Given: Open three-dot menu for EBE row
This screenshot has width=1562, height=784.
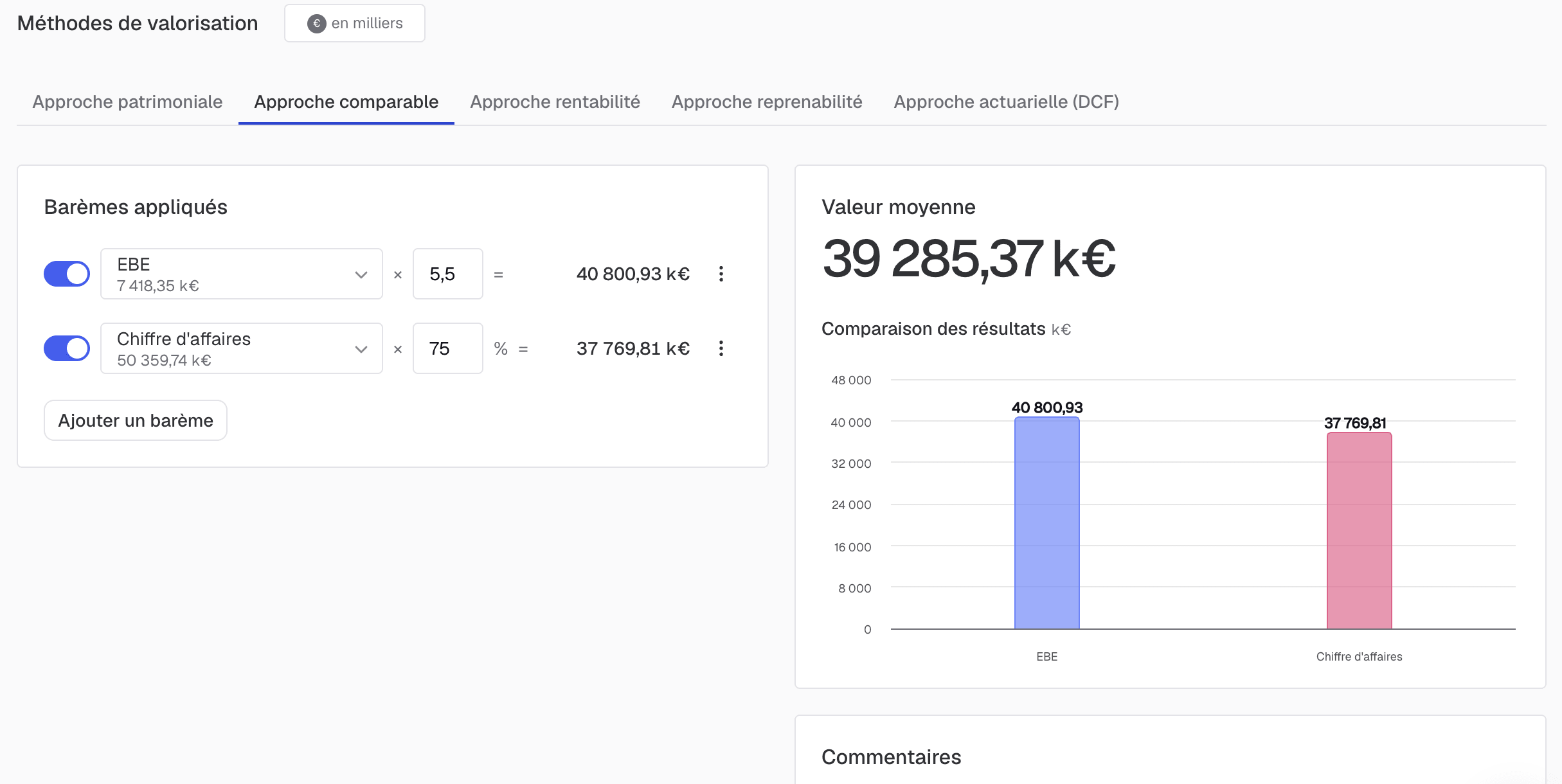Looking at the screenshot, I should tap(721, 274).
